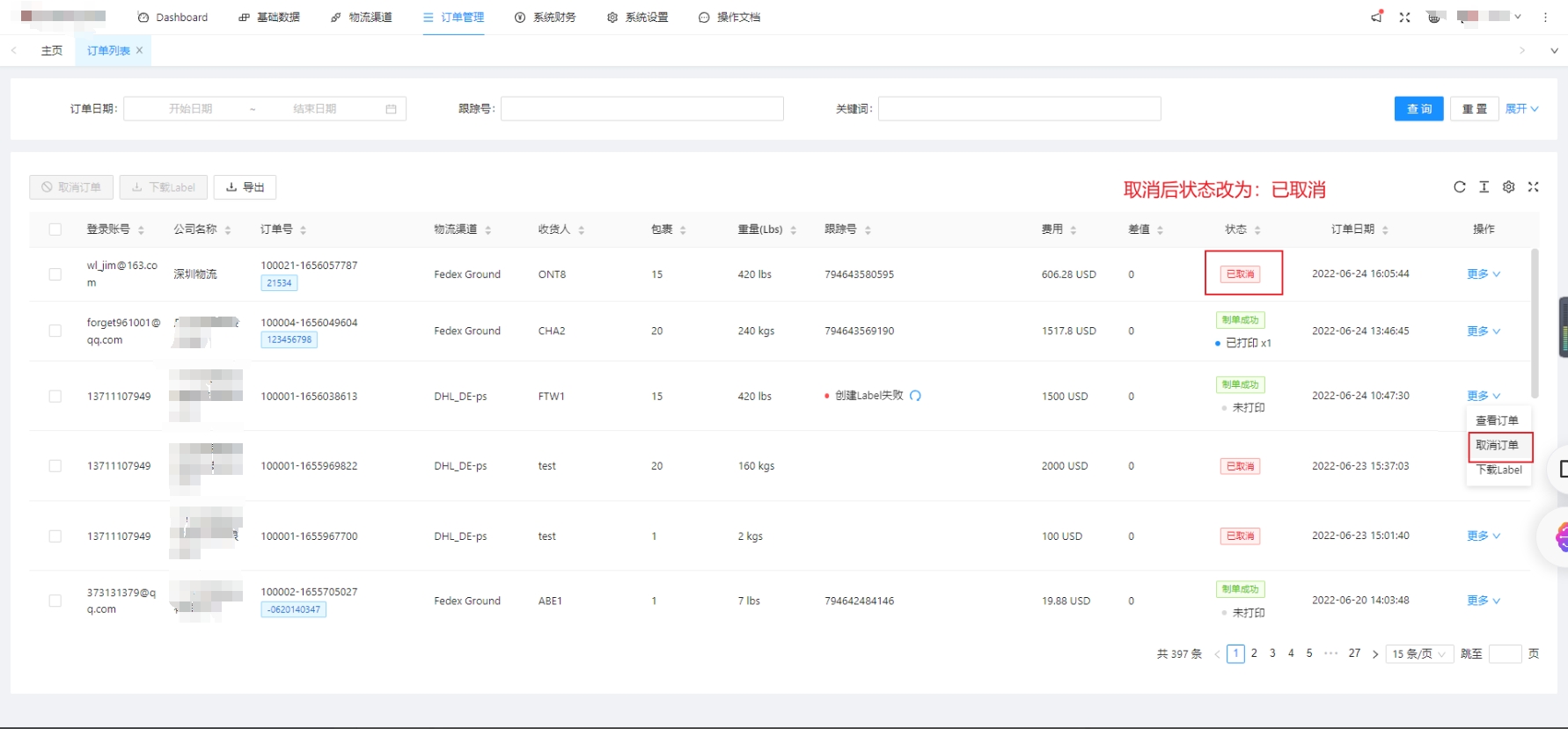Sort by 差值 column
The height and width of the screenshot is (729, 1568).
1161,230
